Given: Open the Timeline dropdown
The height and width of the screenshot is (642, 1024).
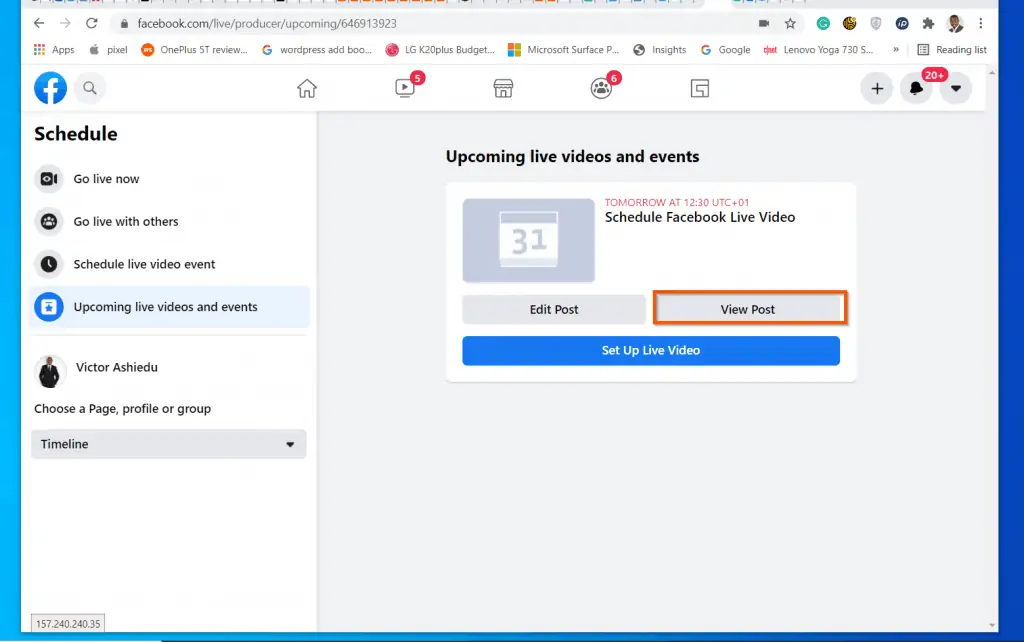Looking at the screenshot, I should tap(168, 444).
